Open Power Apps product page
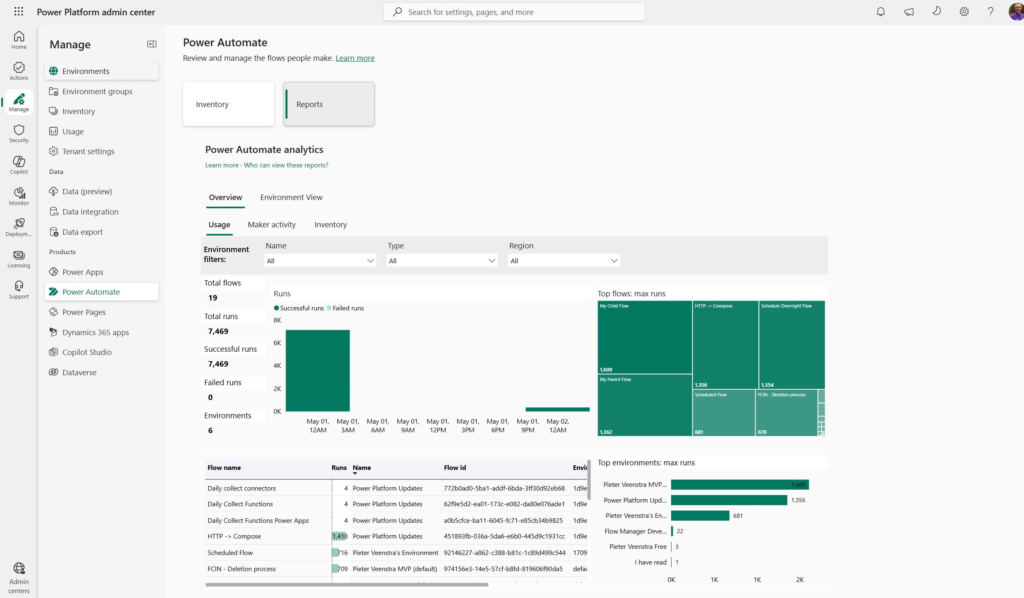Screen dimensions: 1024x598 click(x=101, y=272)
